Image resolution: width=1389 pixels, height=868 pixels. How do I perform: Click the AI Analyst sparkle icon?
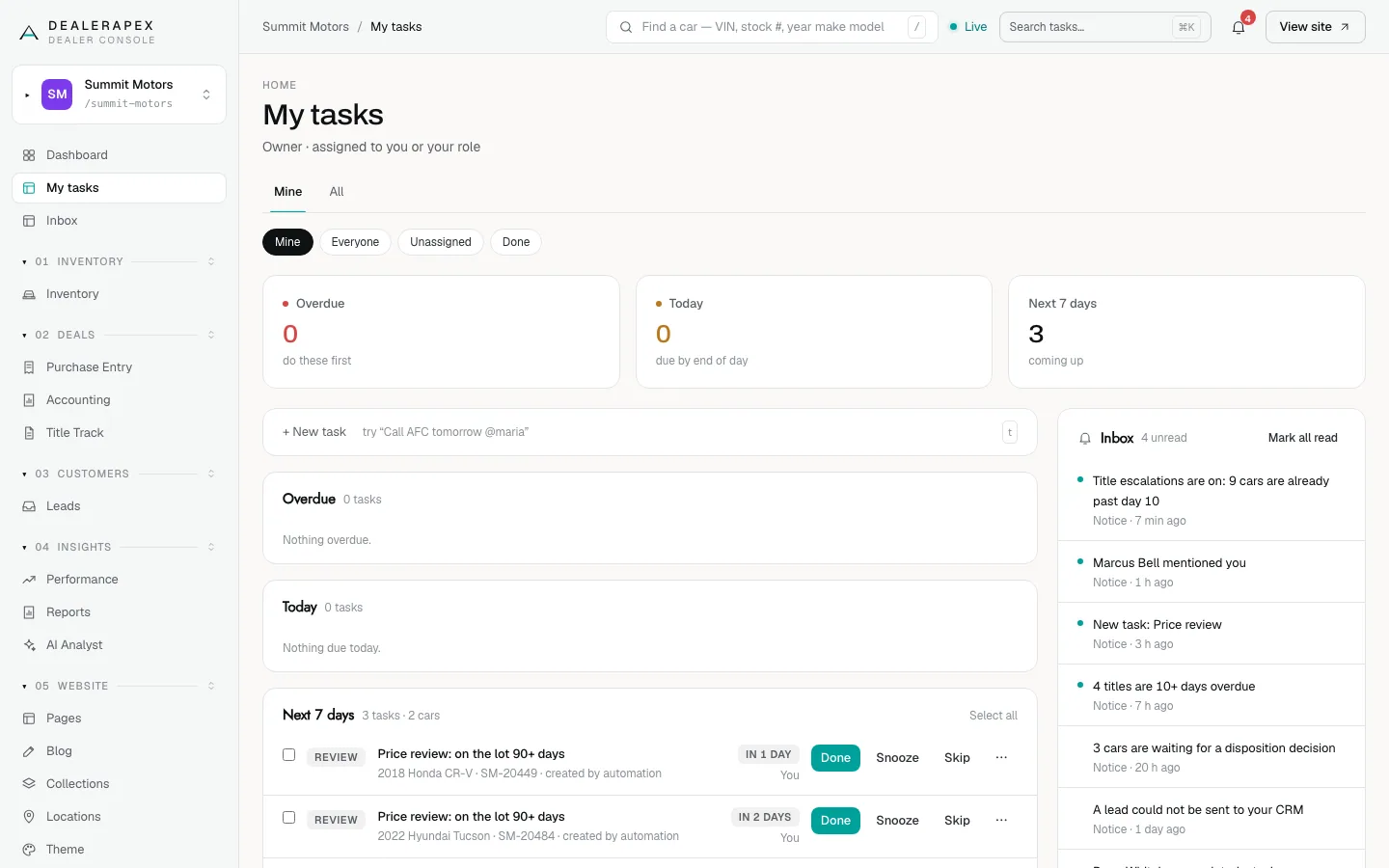point(29,645)
